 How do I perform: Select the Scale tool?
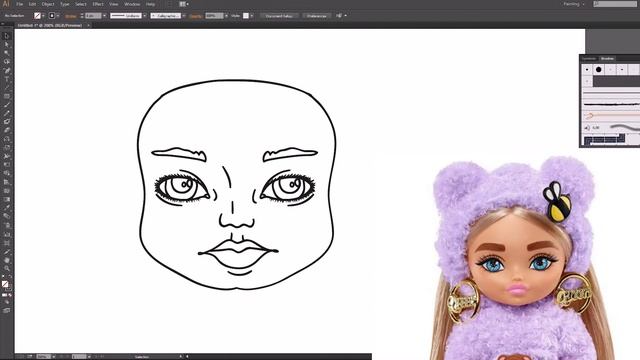[7, 147]
